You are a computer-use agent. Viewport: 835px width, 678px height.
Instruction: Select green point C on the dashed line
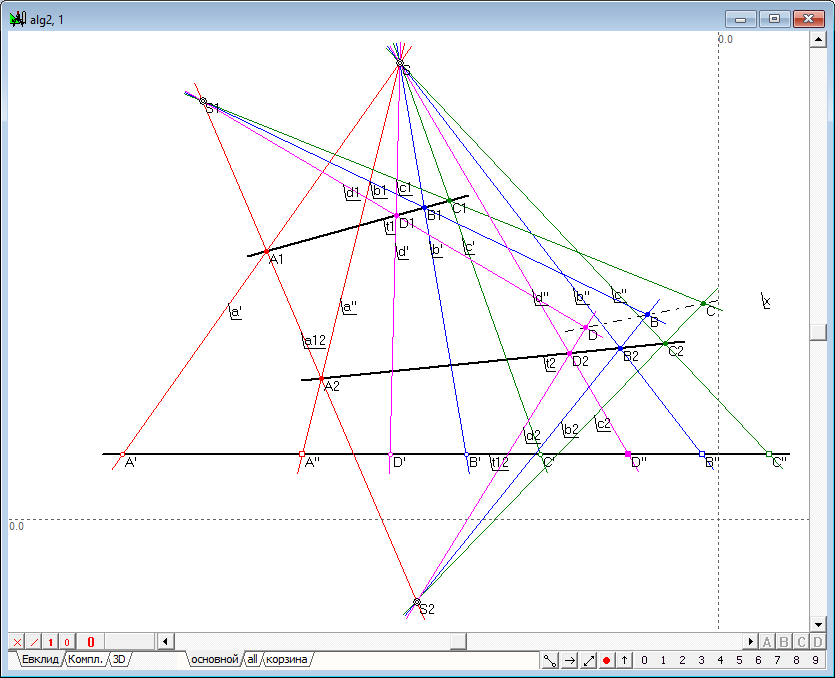point(703,304)
